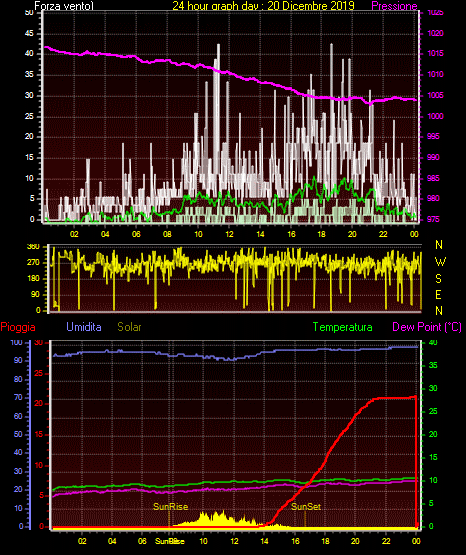The height and width of the screenshot is (555, 466).
Task: Click the blue "100" value on the humidity axis
Action: click(16, 343)
